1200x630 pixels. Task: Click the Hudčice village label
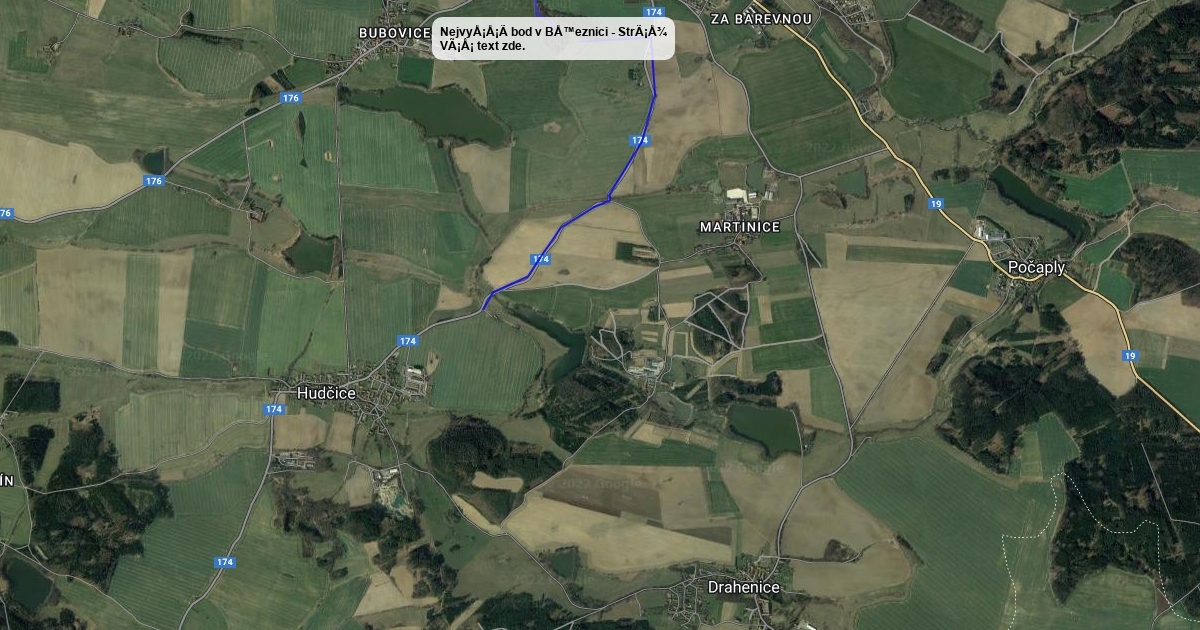(x=326, y=394)
